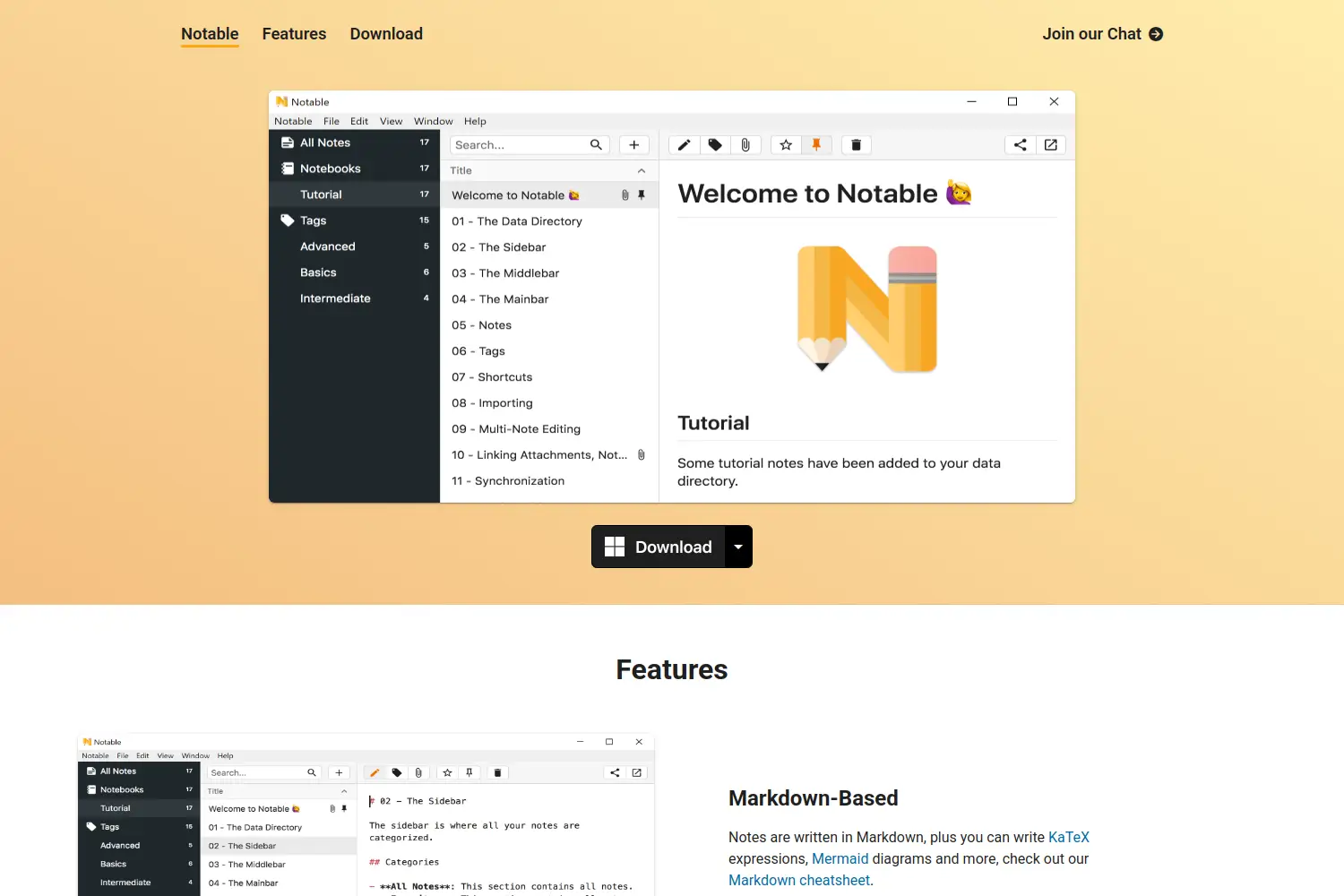Viewport: 1344px width, 896px height.
Task: Click the plus new note button in hero screenshot
Action: [633, 145]
